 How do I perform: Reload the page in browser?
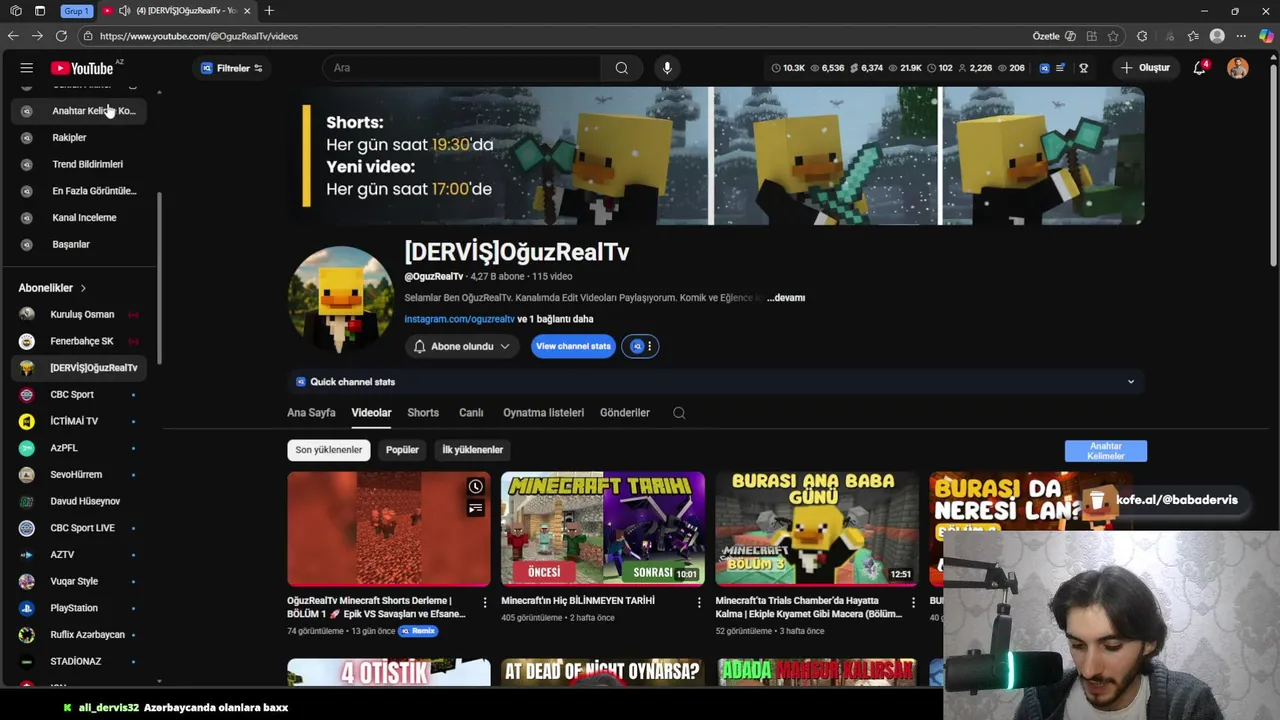61,36
